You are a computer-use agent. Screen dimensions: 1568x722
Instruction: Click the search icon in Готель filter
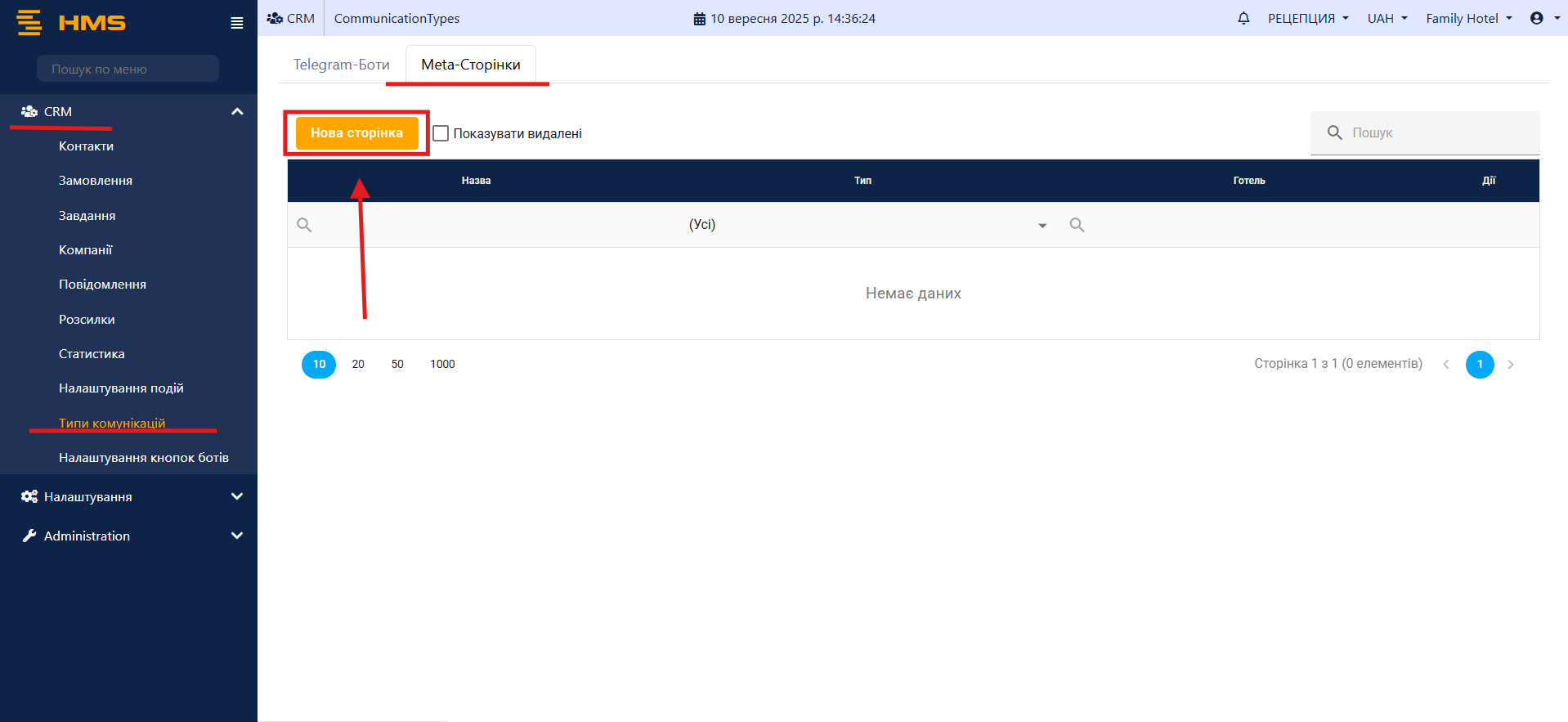click(1077, 225)
